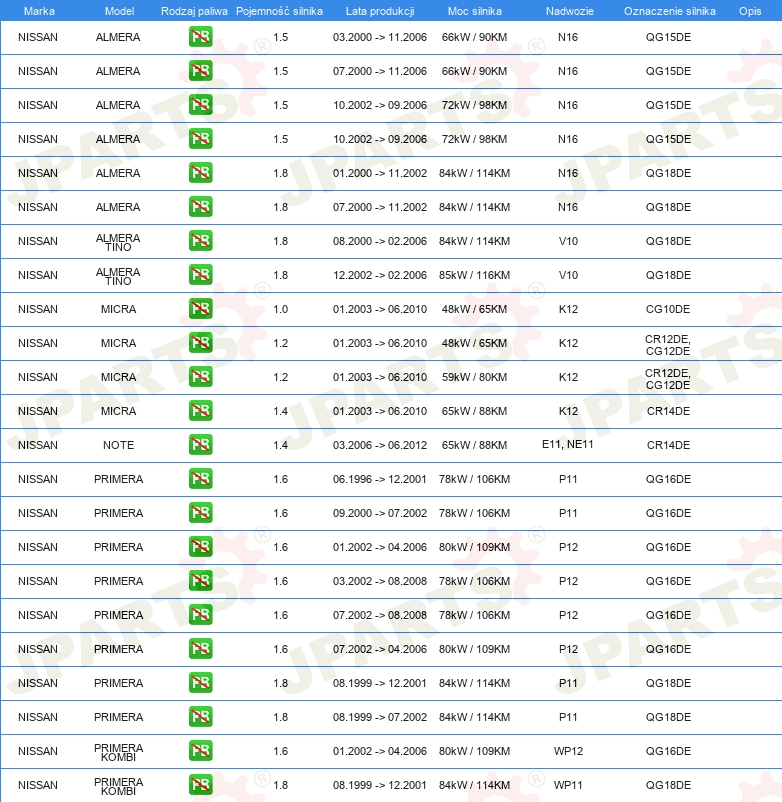The width and height of the screenshot is (782, 802).
Task: Click the Lata produkcji column header
Action: coord(379,11)
